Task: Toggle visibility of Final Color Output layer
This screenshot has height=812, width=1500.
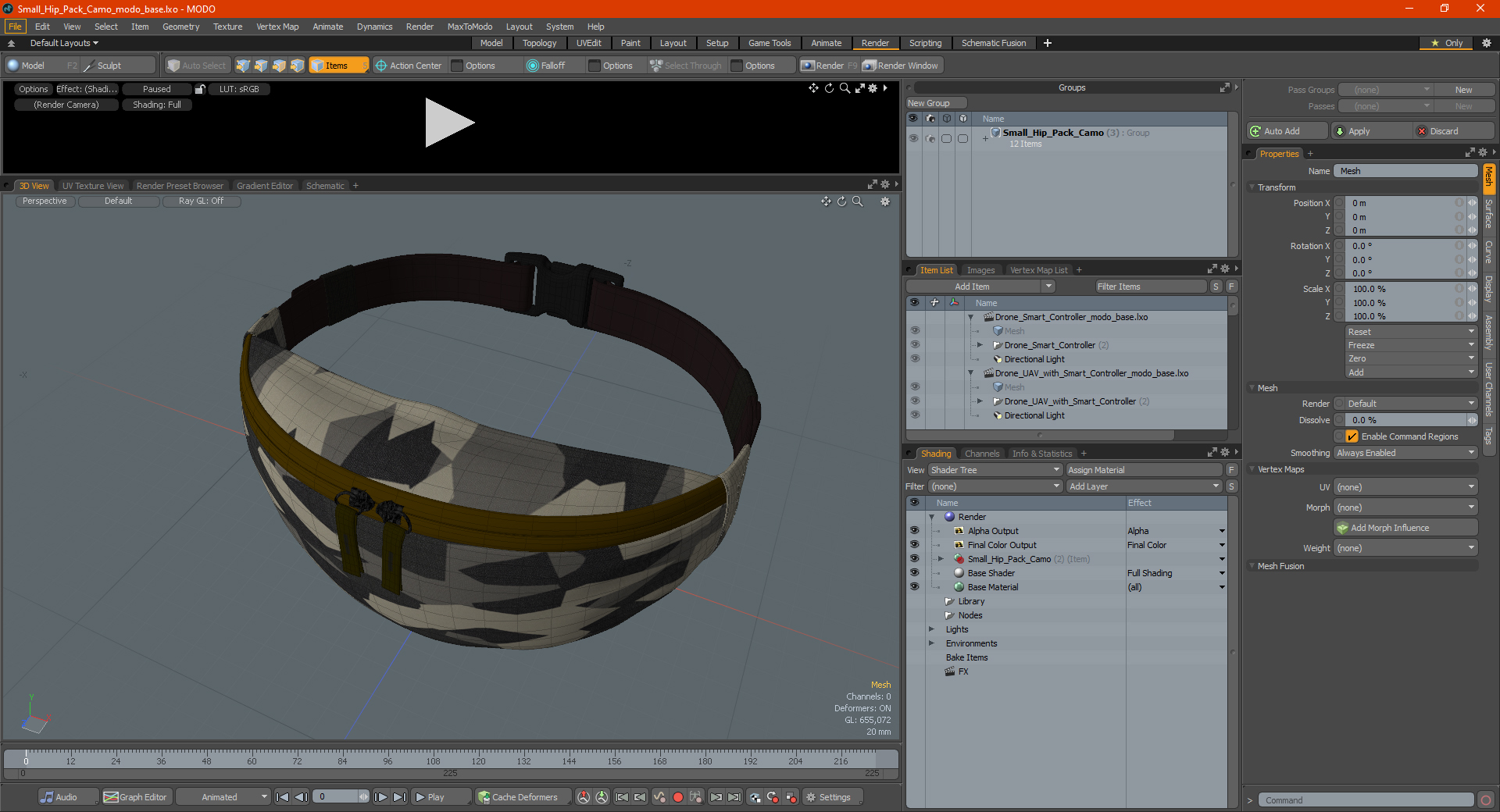Action: tap(914, 545)
